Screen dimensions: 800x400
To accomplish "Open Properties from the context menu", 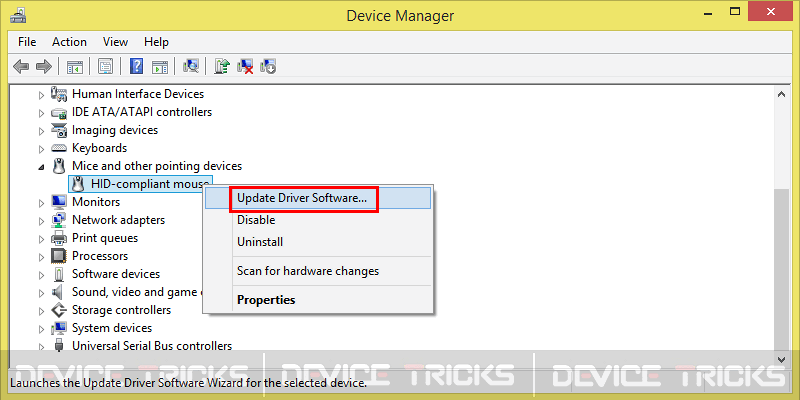I will tap(266, 299).
